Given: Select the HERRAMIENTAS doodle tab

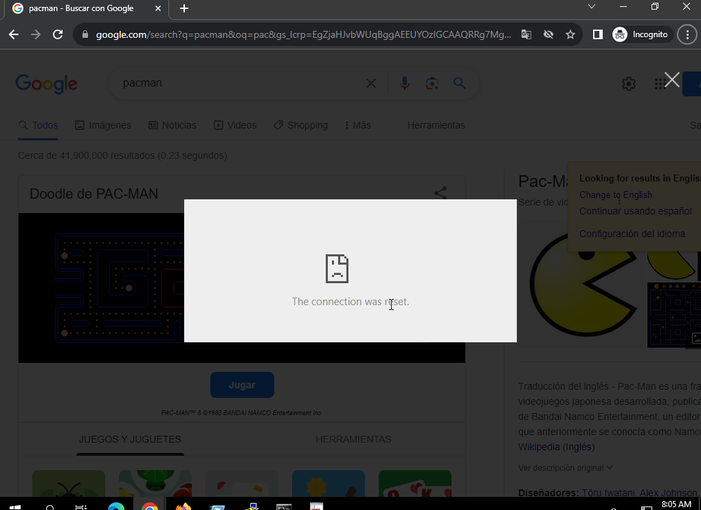Looking at the screenshot, I should pos(353,439).
